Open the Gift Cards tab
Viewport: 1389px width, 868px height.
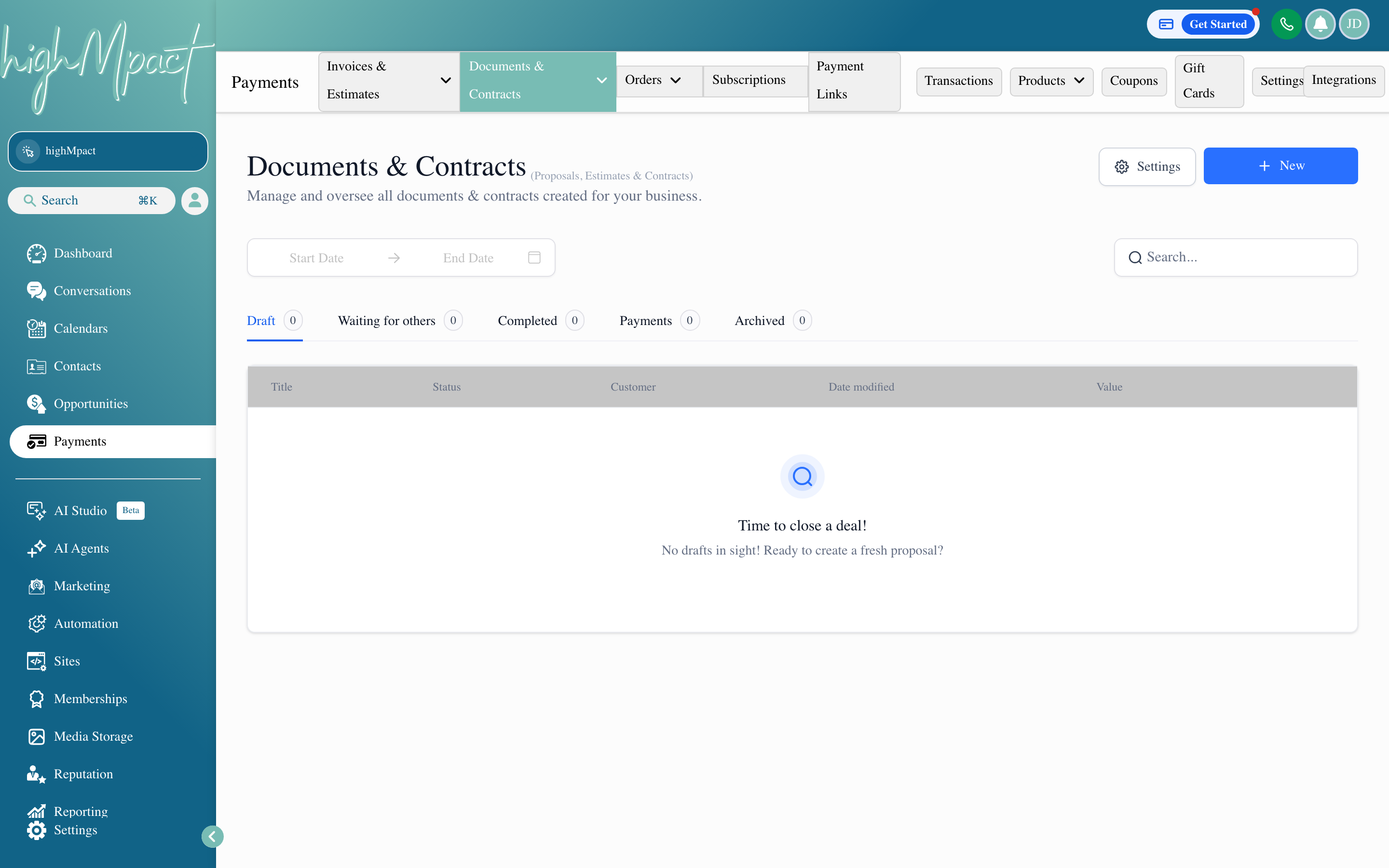pyautogui.click(x=1209, y=81)
